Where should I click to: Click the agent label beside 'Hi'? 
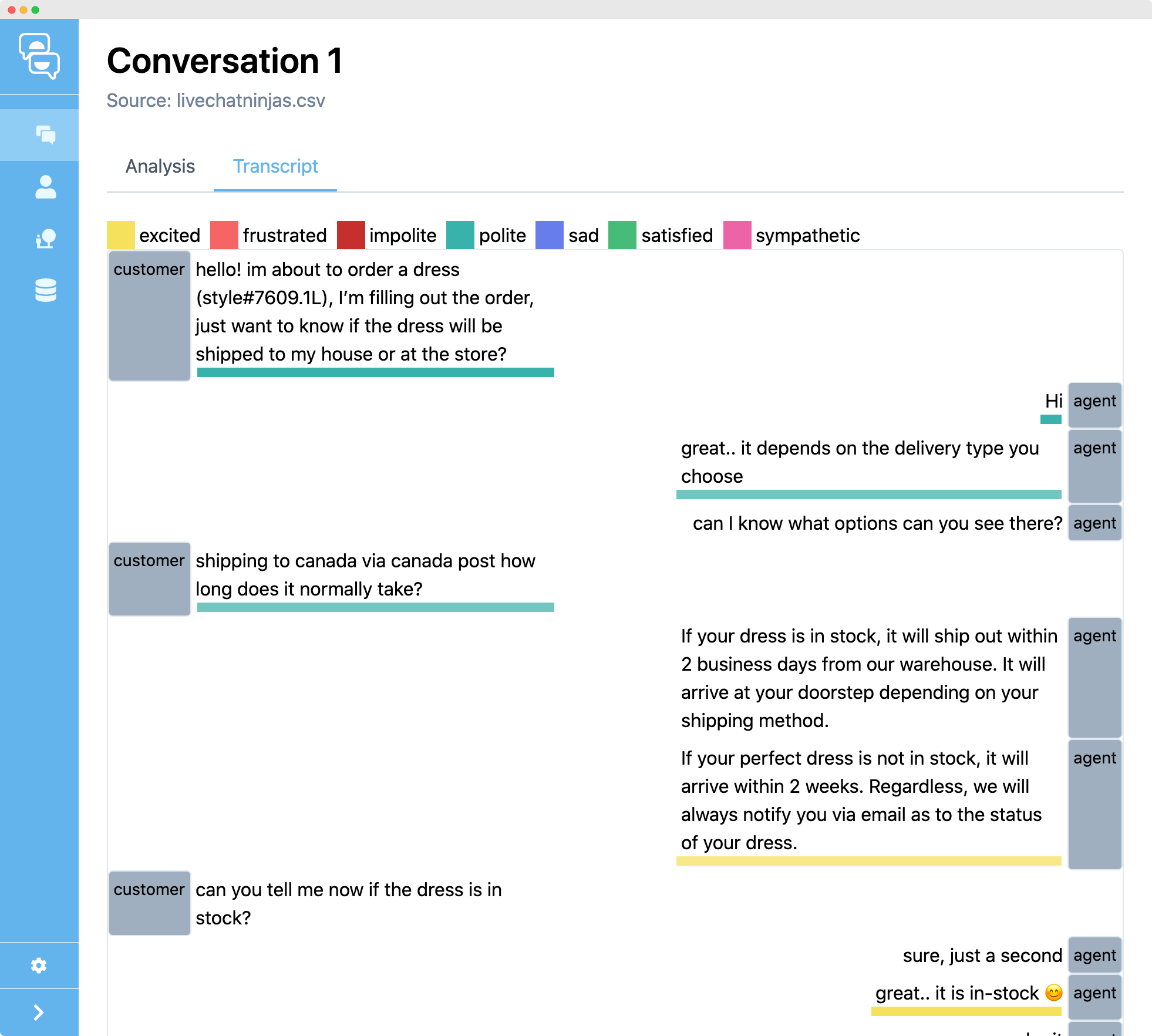pyautogui.click(x=1094, y=405)
